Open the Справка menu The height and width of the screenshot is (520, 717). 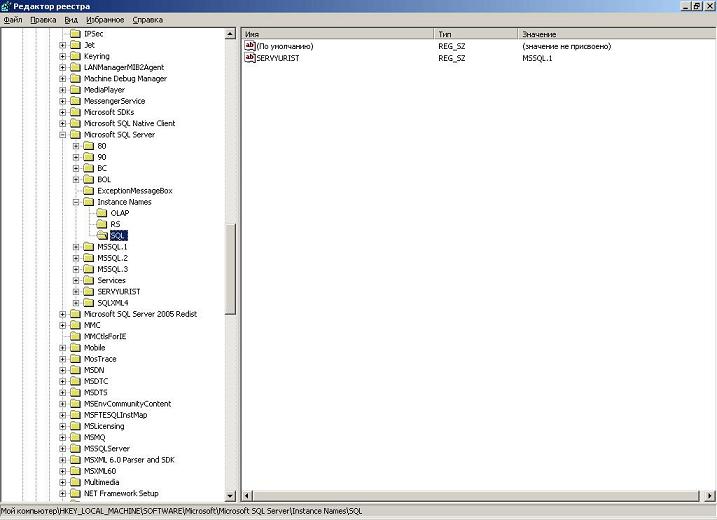(x=148, y=20)
